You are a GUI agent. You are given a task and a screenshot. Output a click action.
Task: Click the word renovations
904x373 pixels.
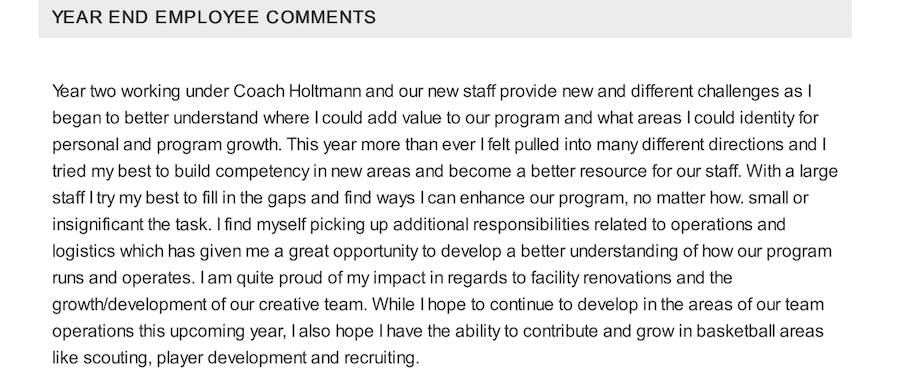point(627,278)
